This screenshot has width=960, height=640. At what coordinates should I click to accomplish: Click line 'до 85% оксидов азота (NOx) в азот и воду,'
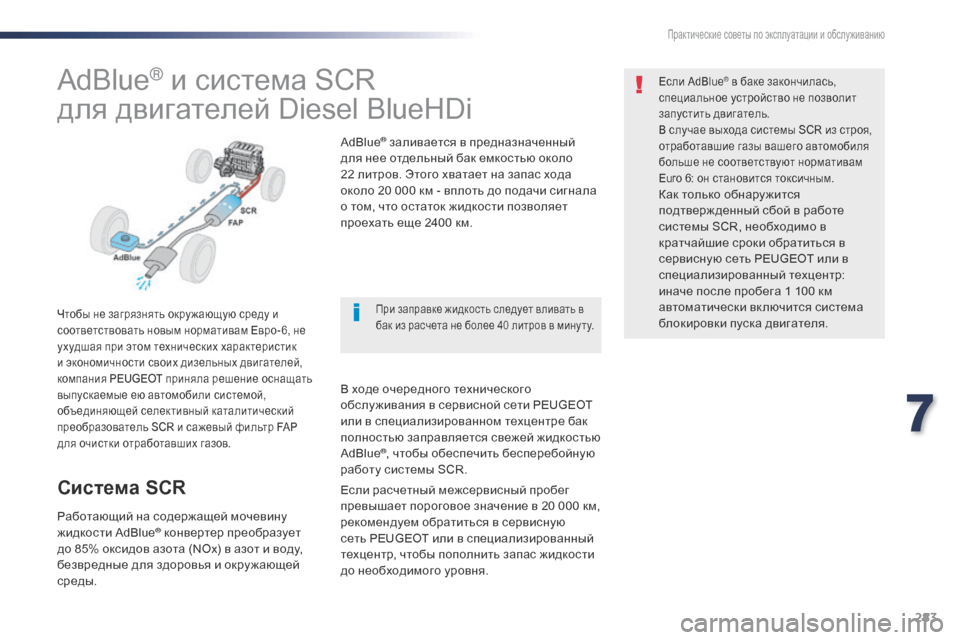(x=180, y=549)
